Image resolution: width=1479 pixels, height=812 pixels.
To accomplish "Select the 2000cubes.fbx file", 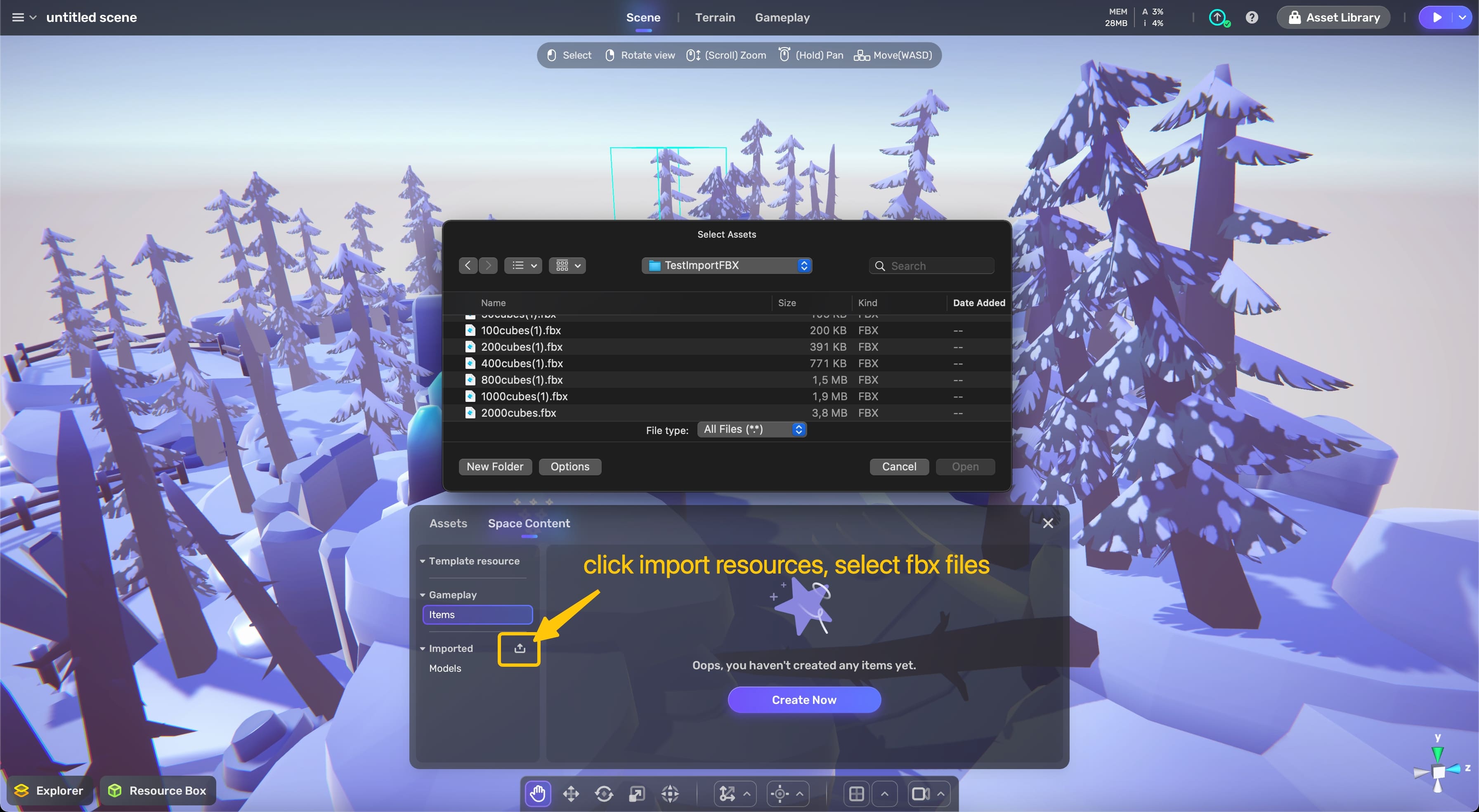I will pyautogui.click(x=518, y=412).
